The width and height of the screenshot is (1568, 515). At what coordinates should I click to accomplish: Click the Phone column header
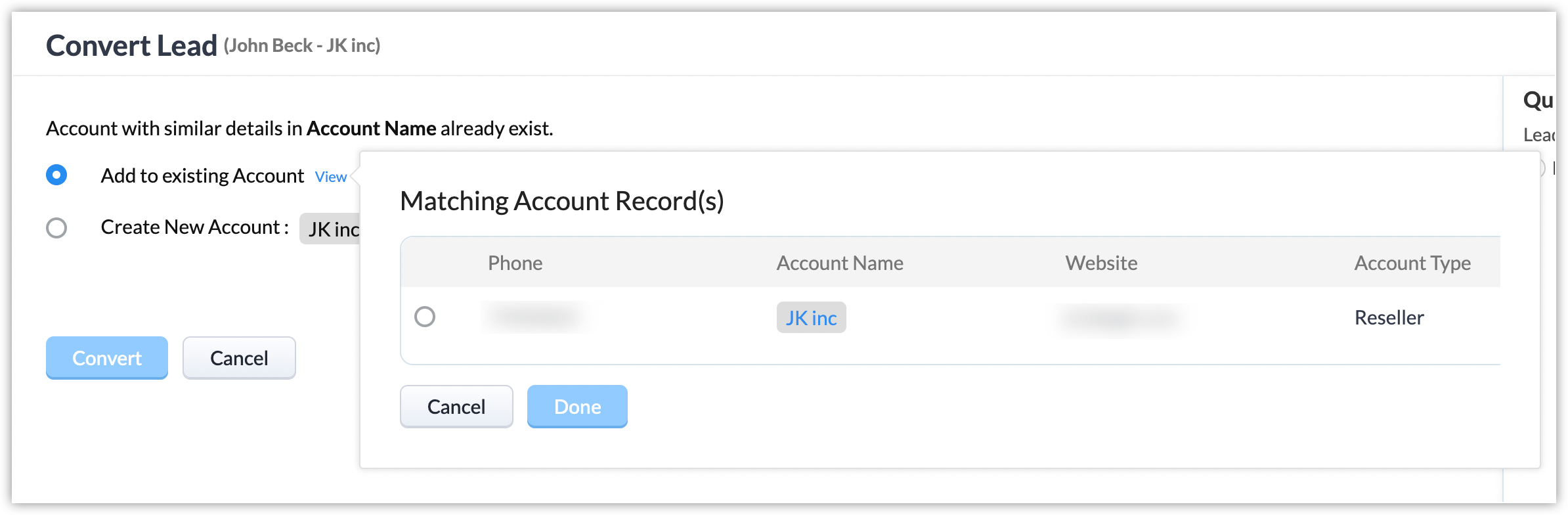515,263
